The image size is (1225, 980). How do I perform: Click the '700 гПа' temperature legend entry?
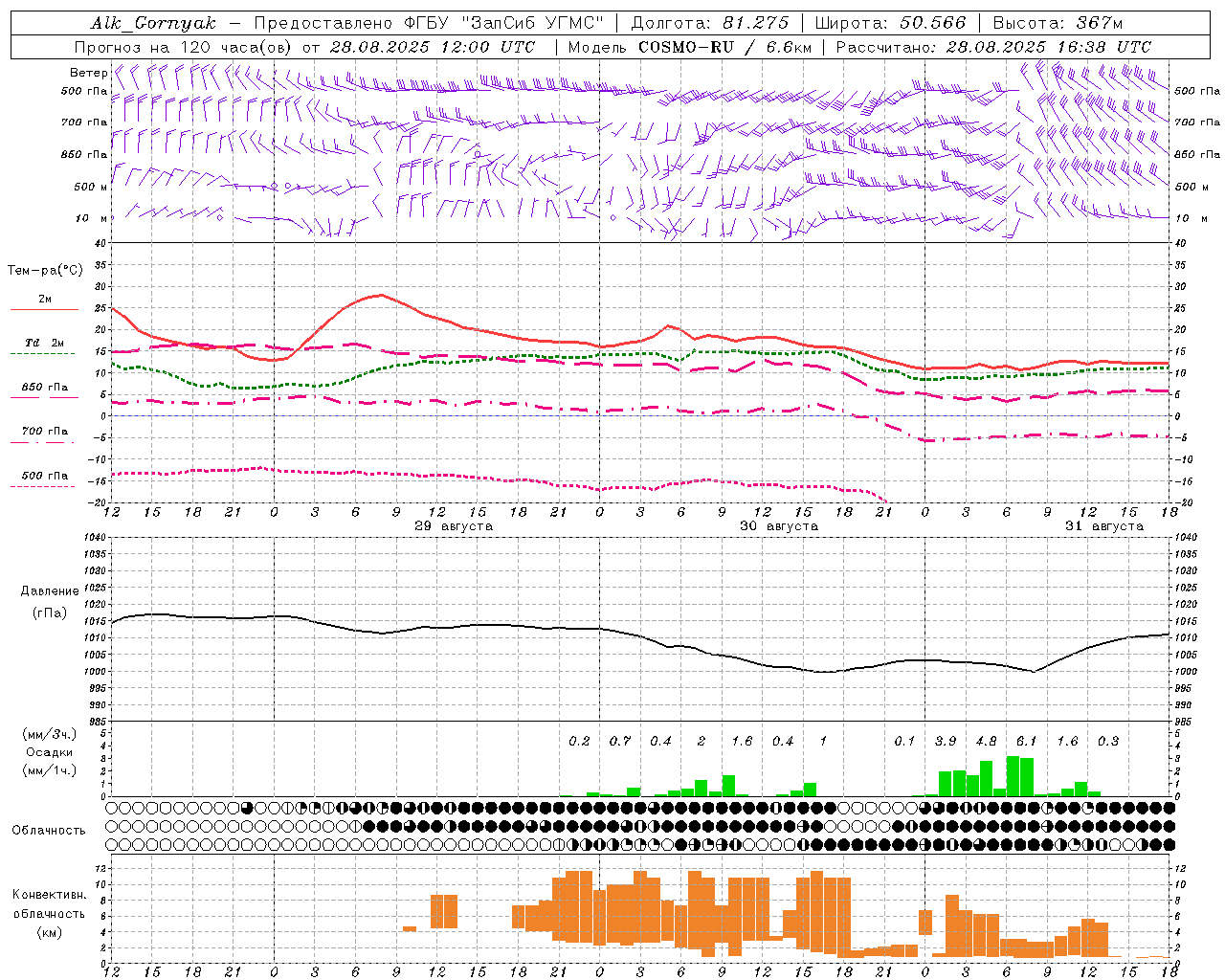pyautogui.click(x=44, y=432)
